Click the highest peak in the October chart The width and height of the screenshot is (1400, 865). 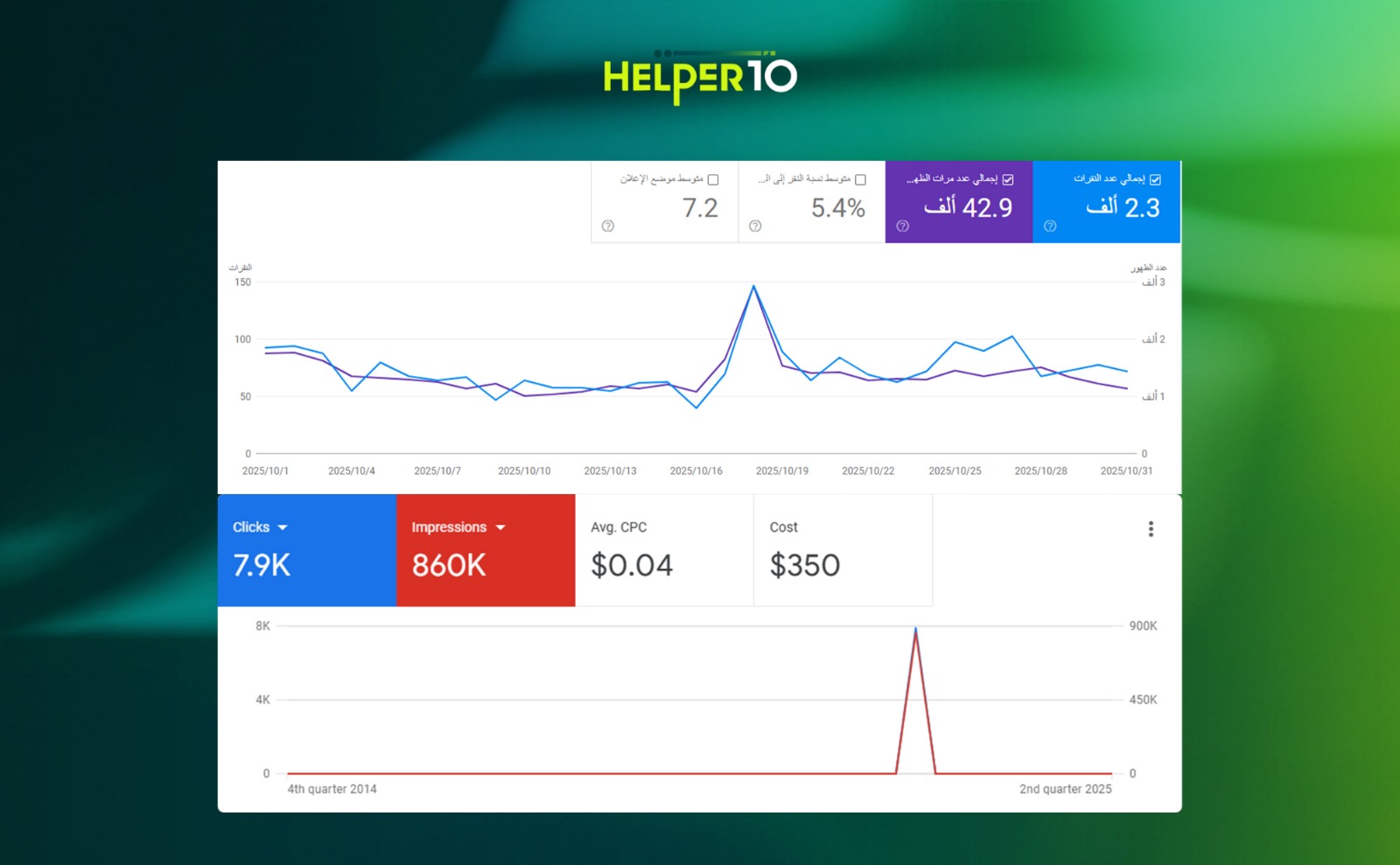click(753, 286)
